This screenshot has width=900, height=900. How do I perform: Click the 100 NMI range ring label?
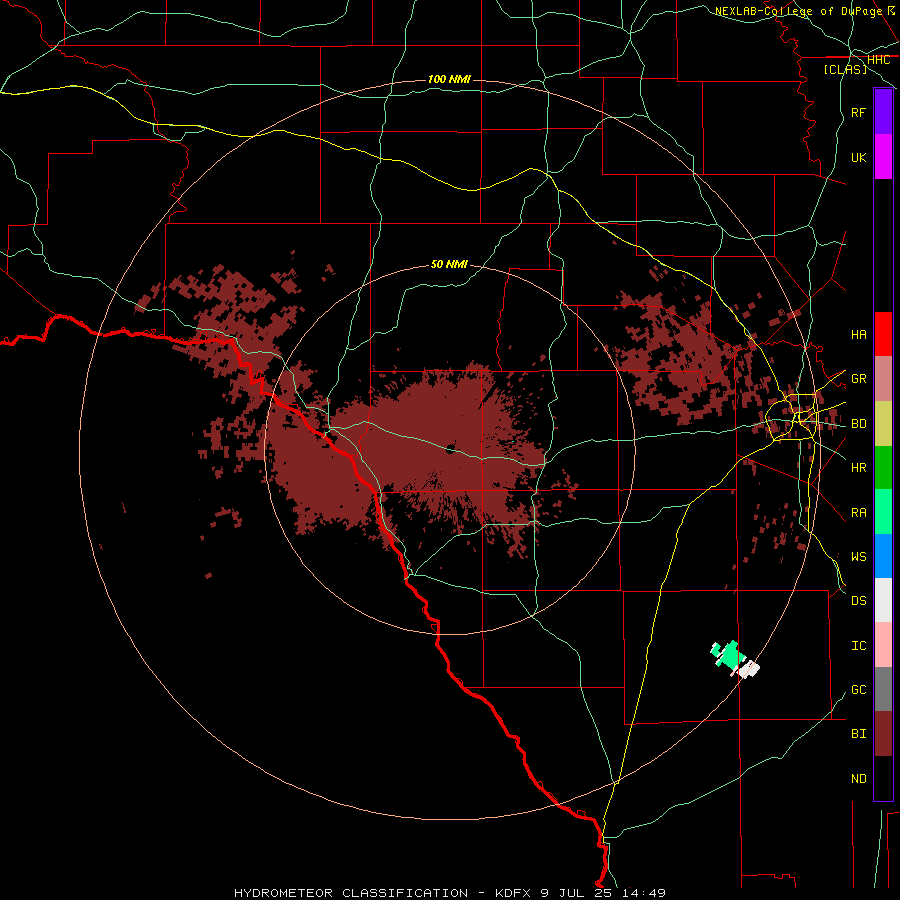(x=449, y=79)
